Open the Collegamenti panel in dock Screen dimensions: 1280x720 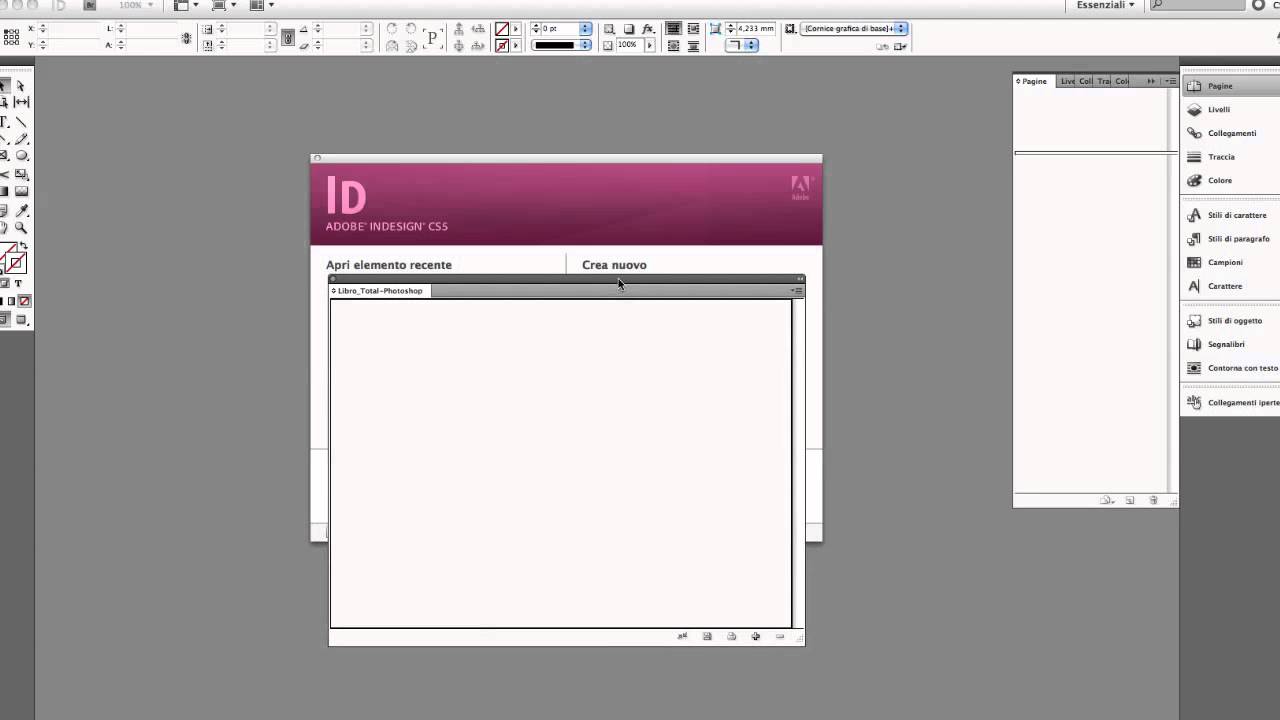coord(1231,133)
